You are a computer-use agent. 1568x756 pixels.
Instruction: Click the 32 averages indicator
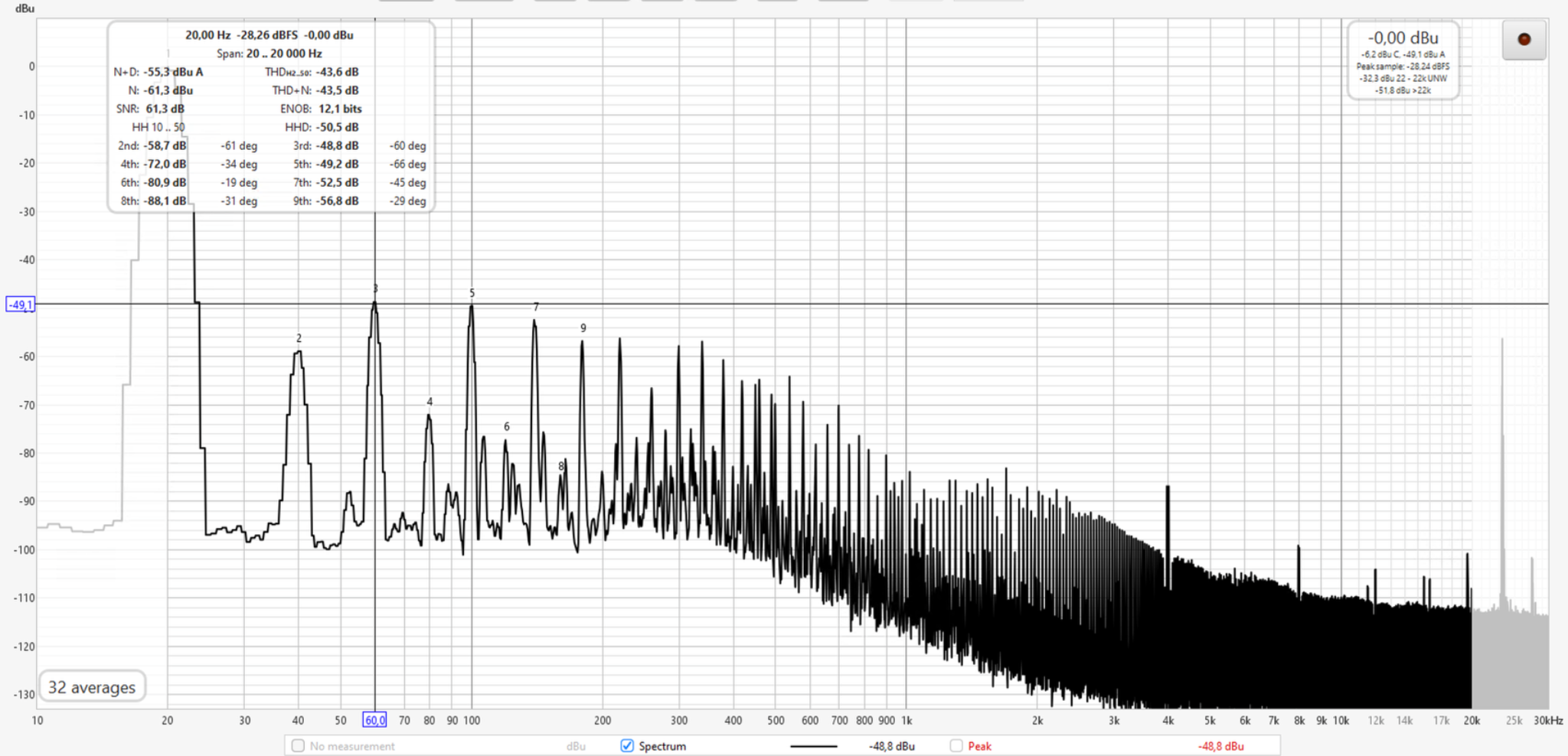click(x=92, y=687)
